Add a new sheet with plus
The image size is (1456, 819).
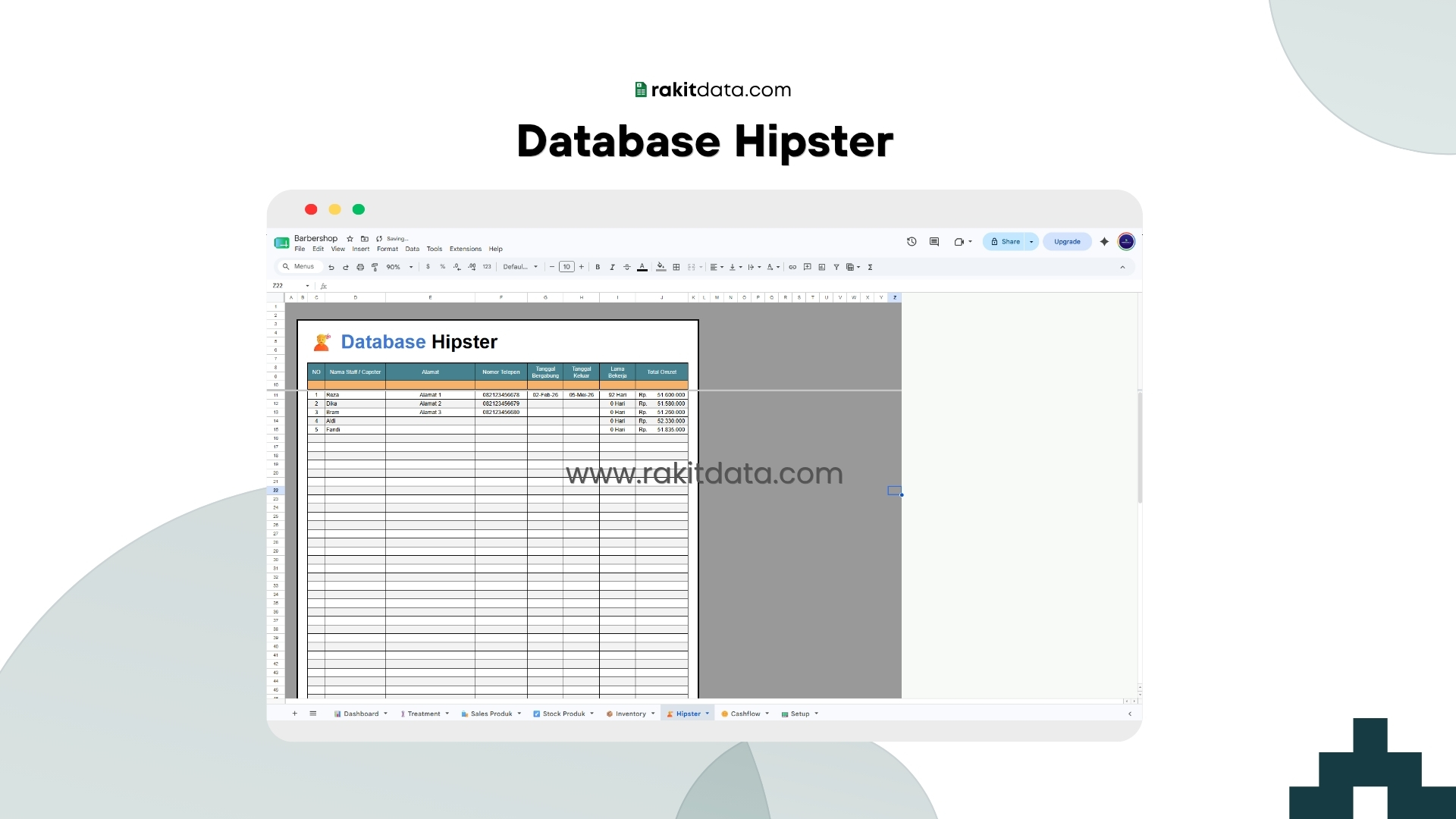pyautogui.click(x=295, y=714)
